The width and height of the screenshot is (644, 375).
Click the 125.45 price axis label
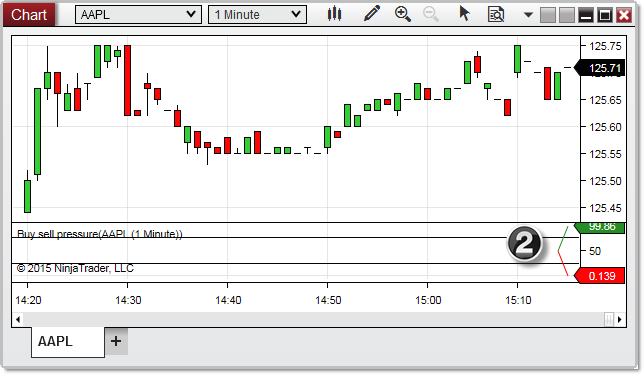click(x=605, y=208)
